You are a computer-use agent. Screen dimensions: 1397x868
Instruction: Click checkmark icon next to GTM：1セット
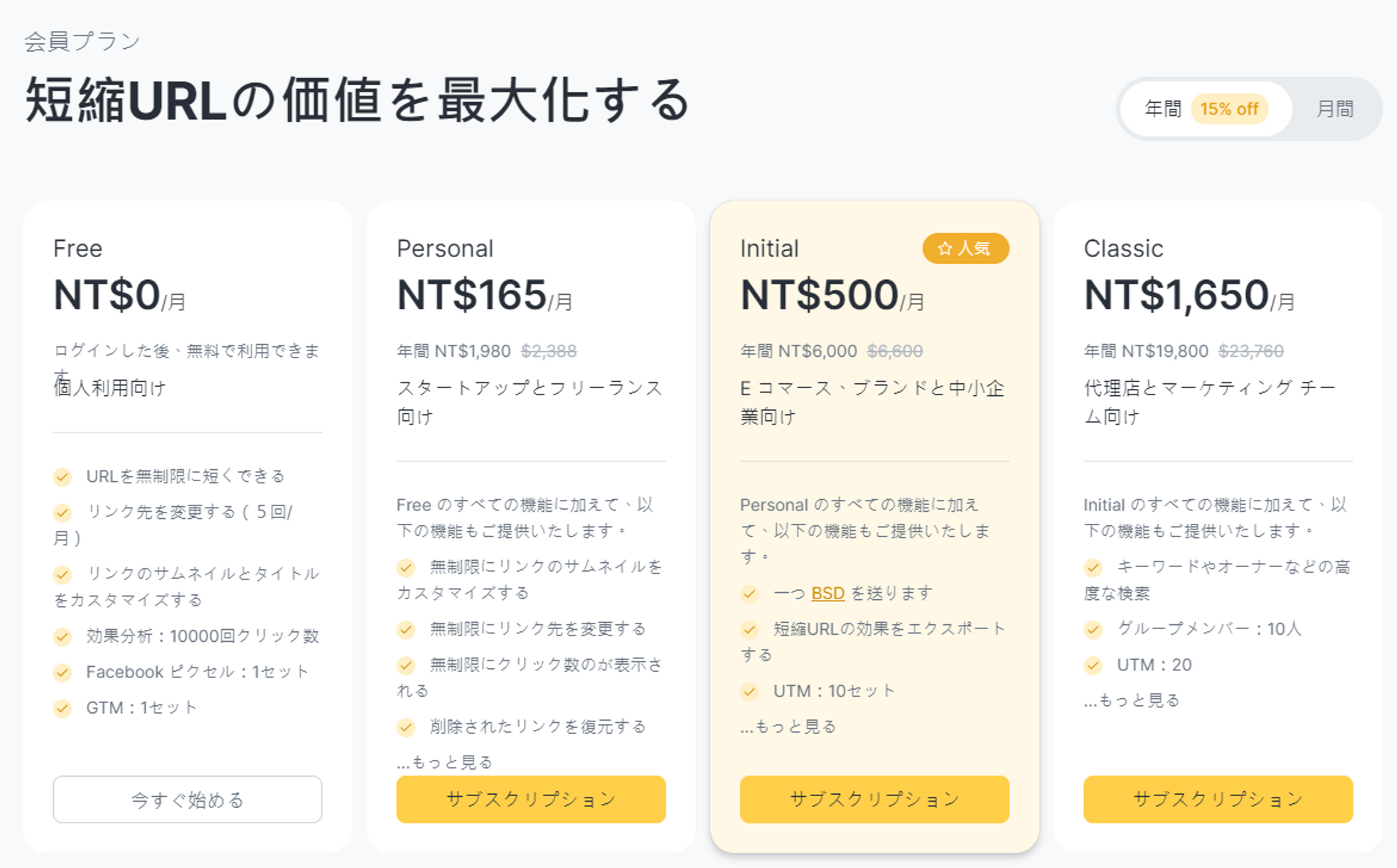coord(62,709)
